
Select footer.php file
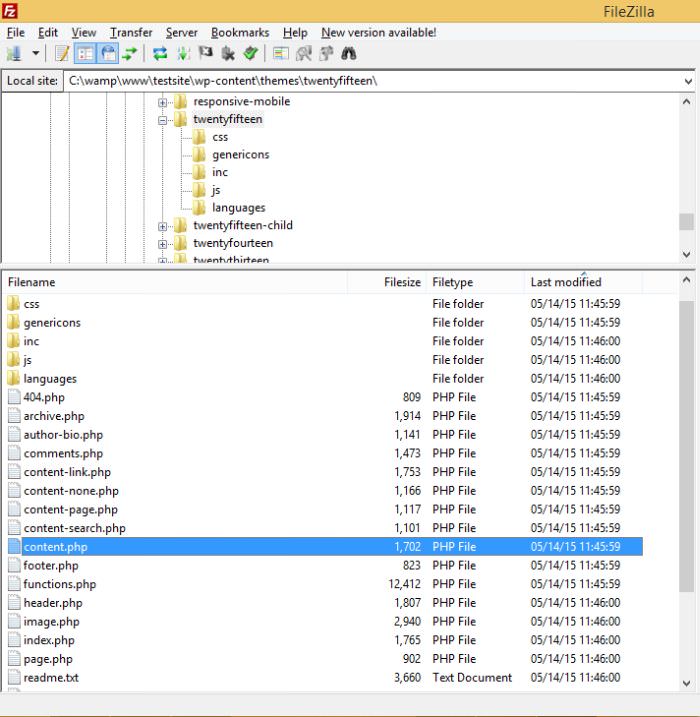tap(323, 566)
